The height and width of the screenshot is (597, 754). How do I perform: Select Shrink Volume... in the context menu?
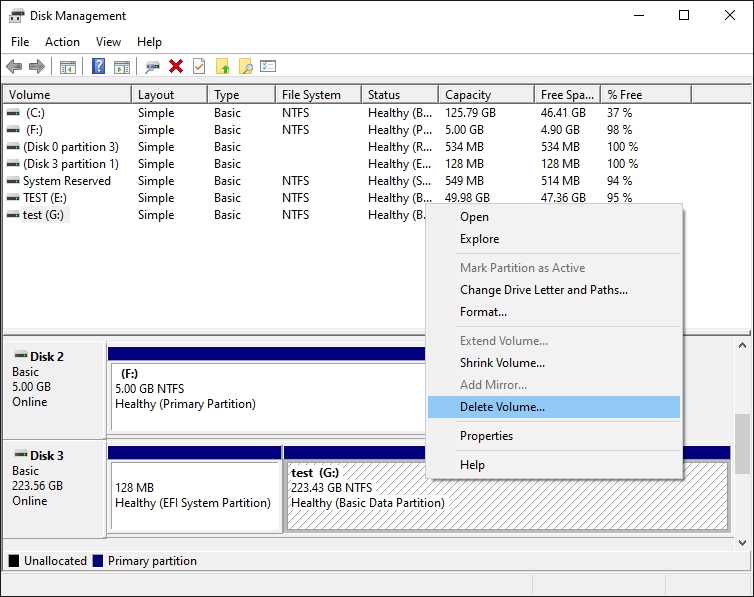[x=502, y=363]
